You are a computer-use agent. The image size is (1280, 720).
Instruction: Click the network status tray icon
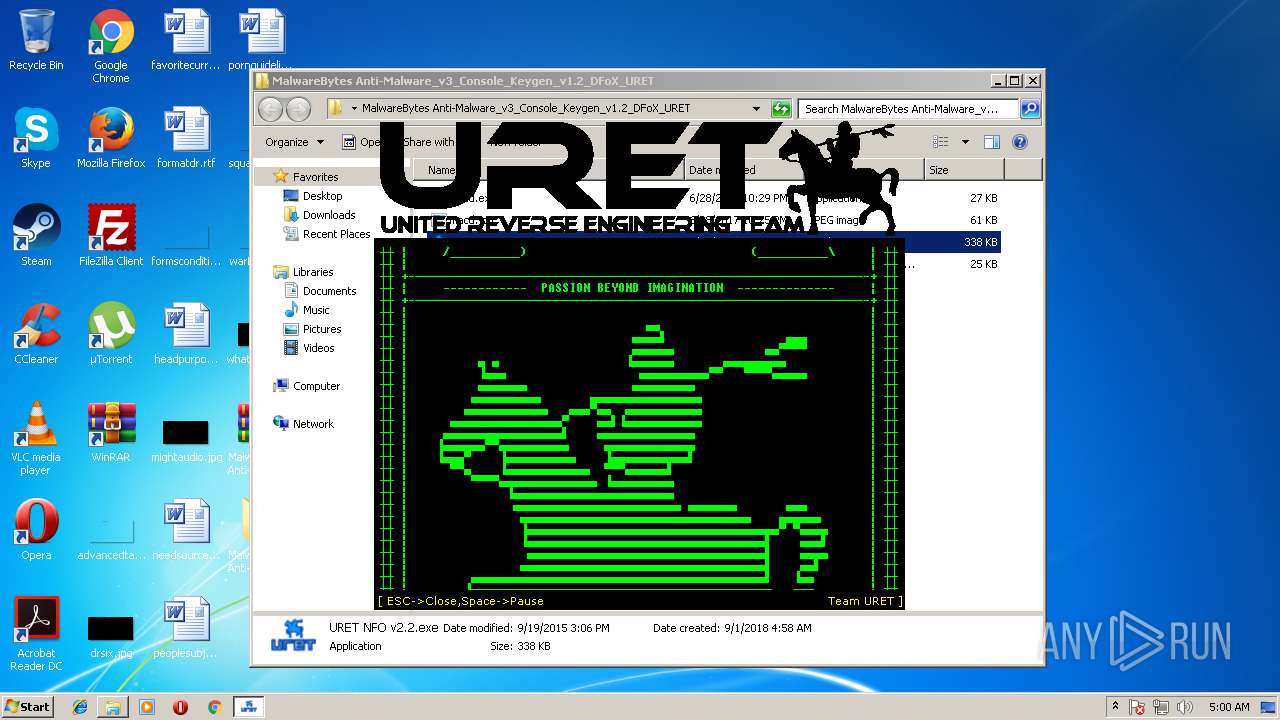[1160, 707]
